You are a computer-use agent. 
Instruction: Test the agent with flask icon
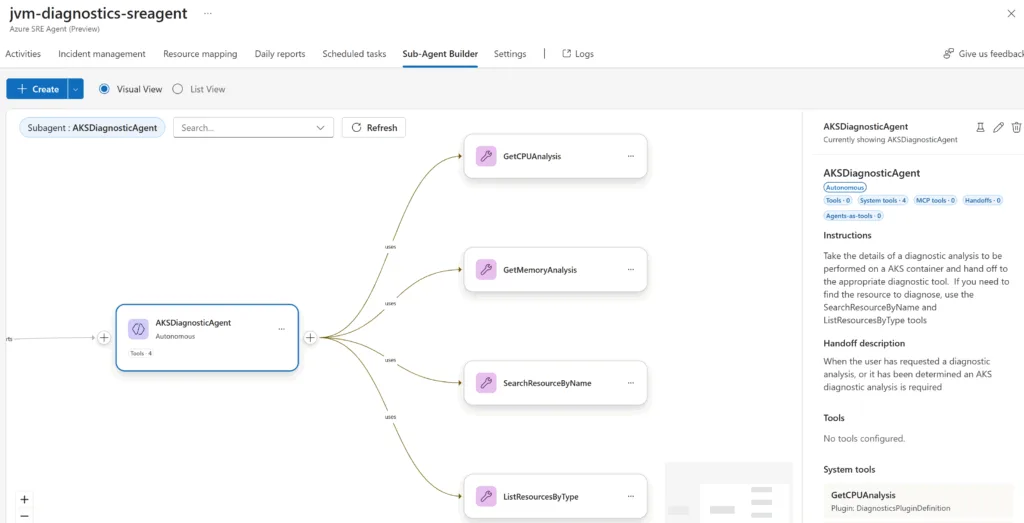[980, 127]
